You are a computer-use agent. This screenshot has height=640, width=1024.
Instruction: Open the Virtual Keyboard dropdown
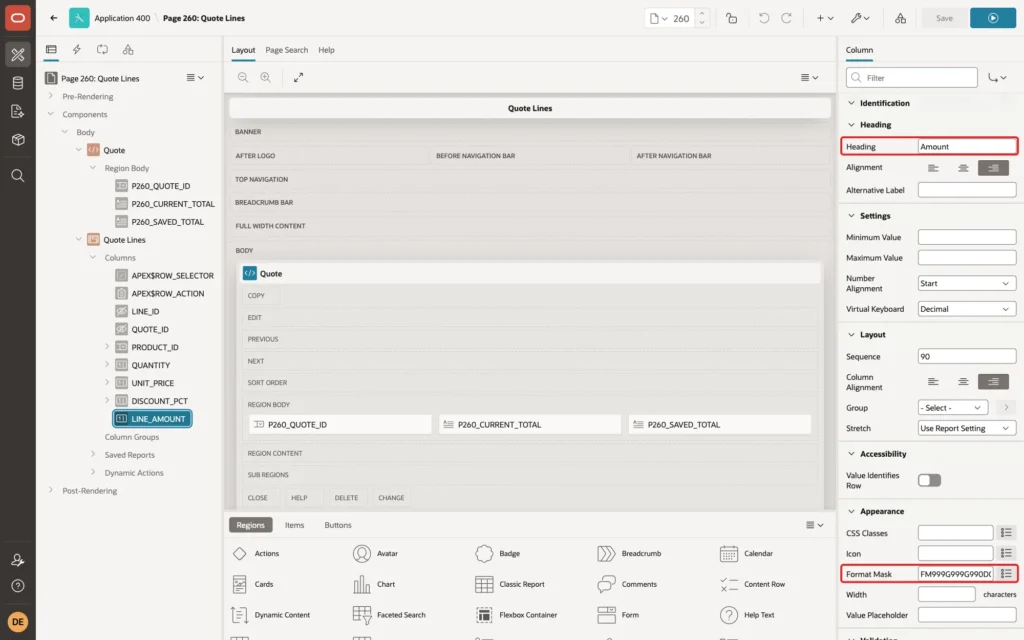967,309
